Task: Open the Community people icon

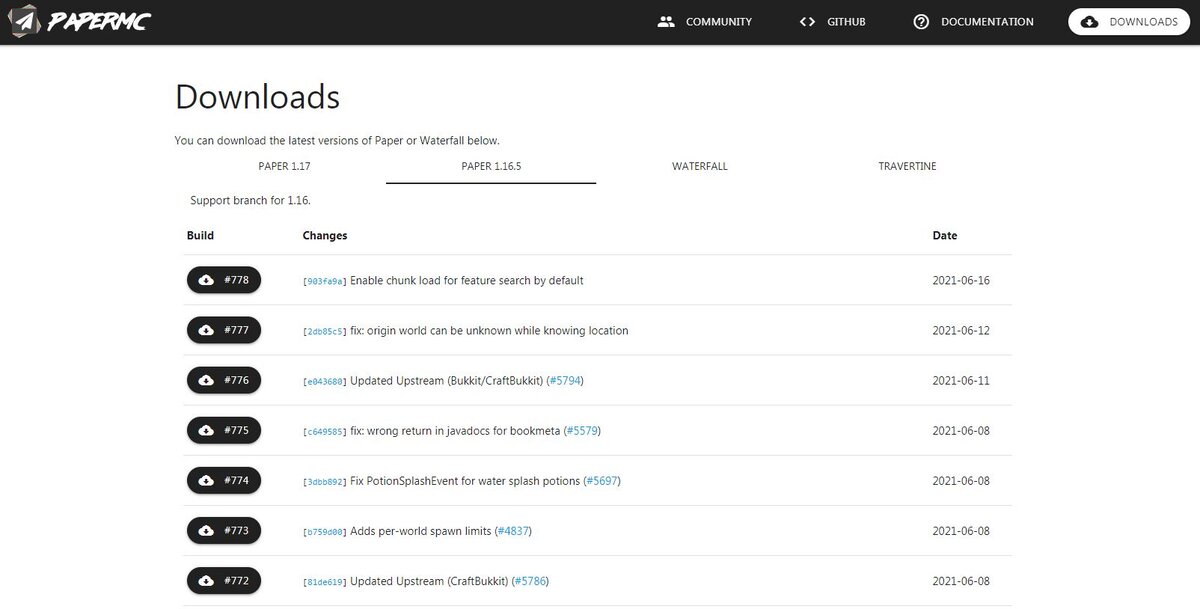Action: (667, 21)
